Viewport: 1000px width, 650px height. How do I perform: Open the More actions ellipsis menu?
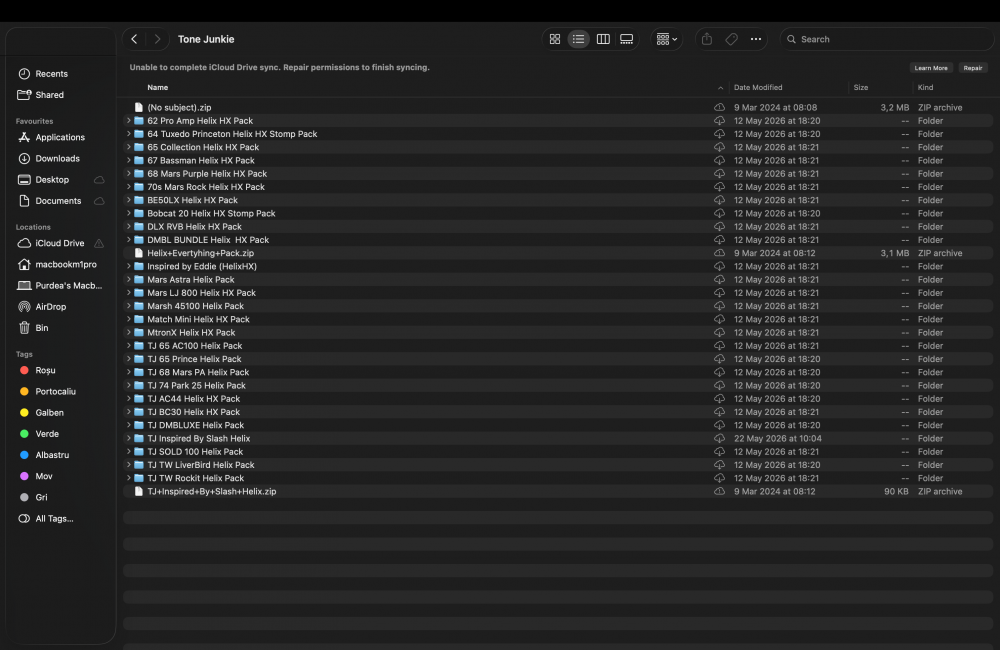tap(756, 39)
